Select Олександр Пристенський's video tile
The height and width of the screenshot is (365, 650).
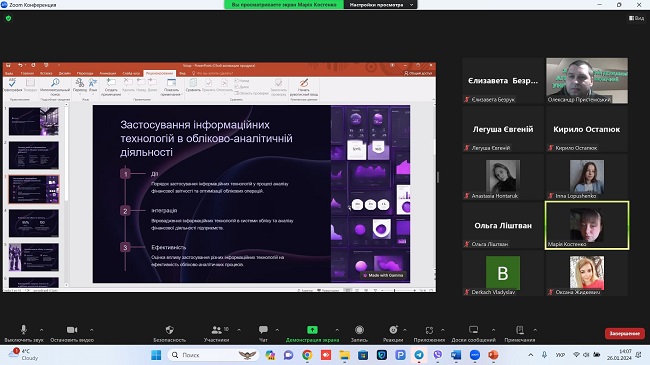[587, 80]
